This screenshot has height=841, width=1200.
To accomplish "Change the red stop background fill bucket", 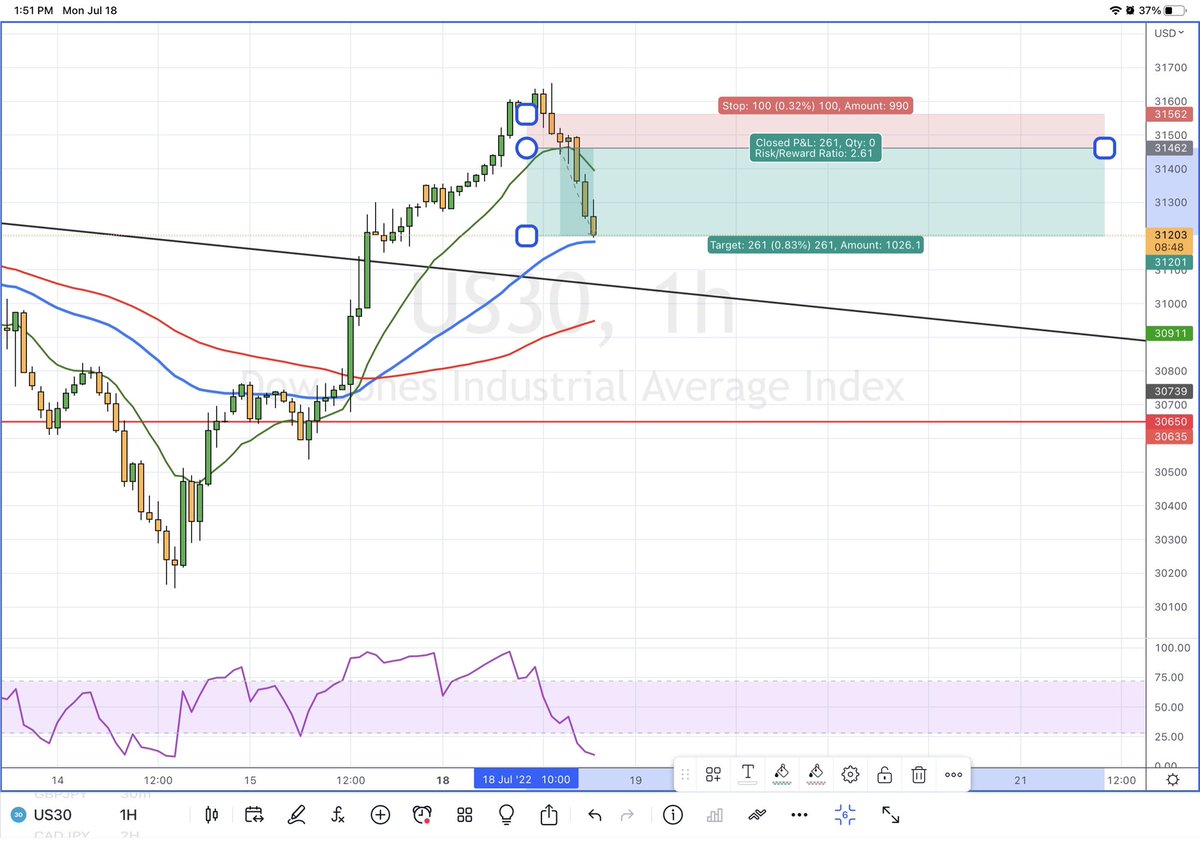I will [816, 774].
